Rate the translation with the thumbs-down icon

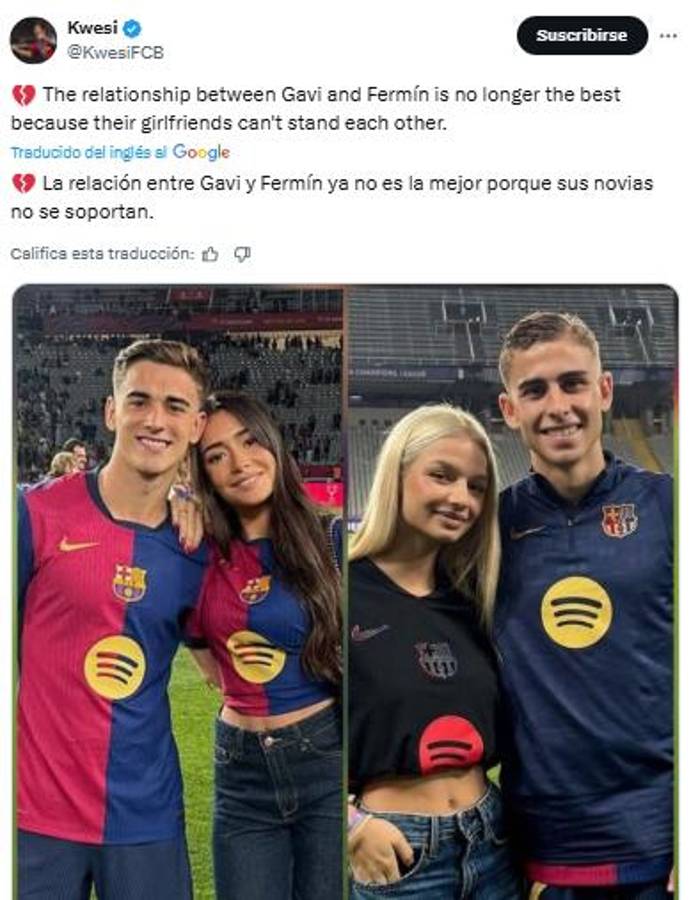[240, 255]
